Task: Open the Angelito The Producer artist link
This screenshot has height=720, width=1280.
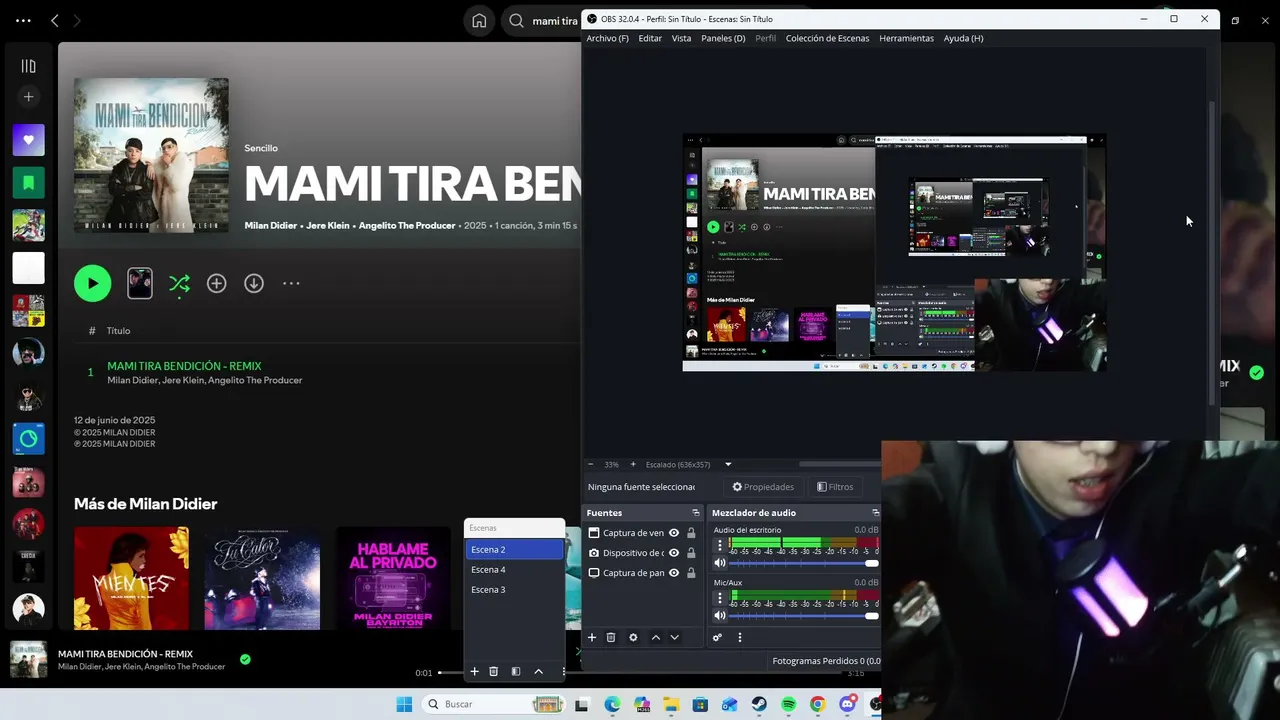Action: [x=407, y=225]
